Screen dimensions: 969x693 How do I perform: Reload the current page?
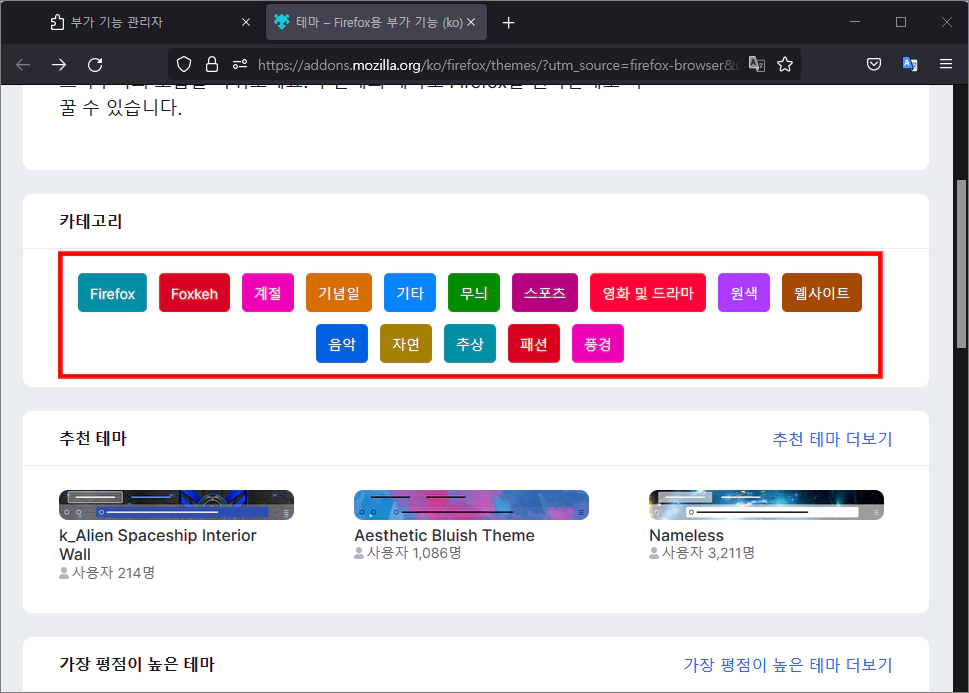click(95, 64)
